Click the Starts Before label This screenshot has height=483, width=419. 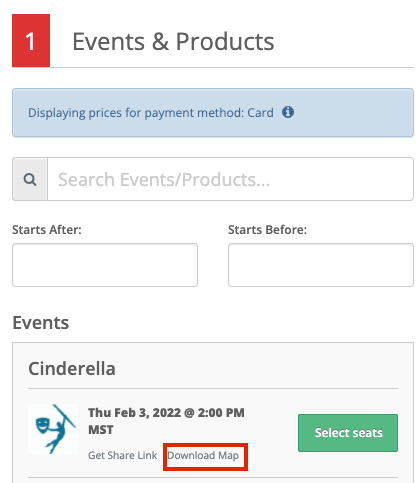coord(267,230)
